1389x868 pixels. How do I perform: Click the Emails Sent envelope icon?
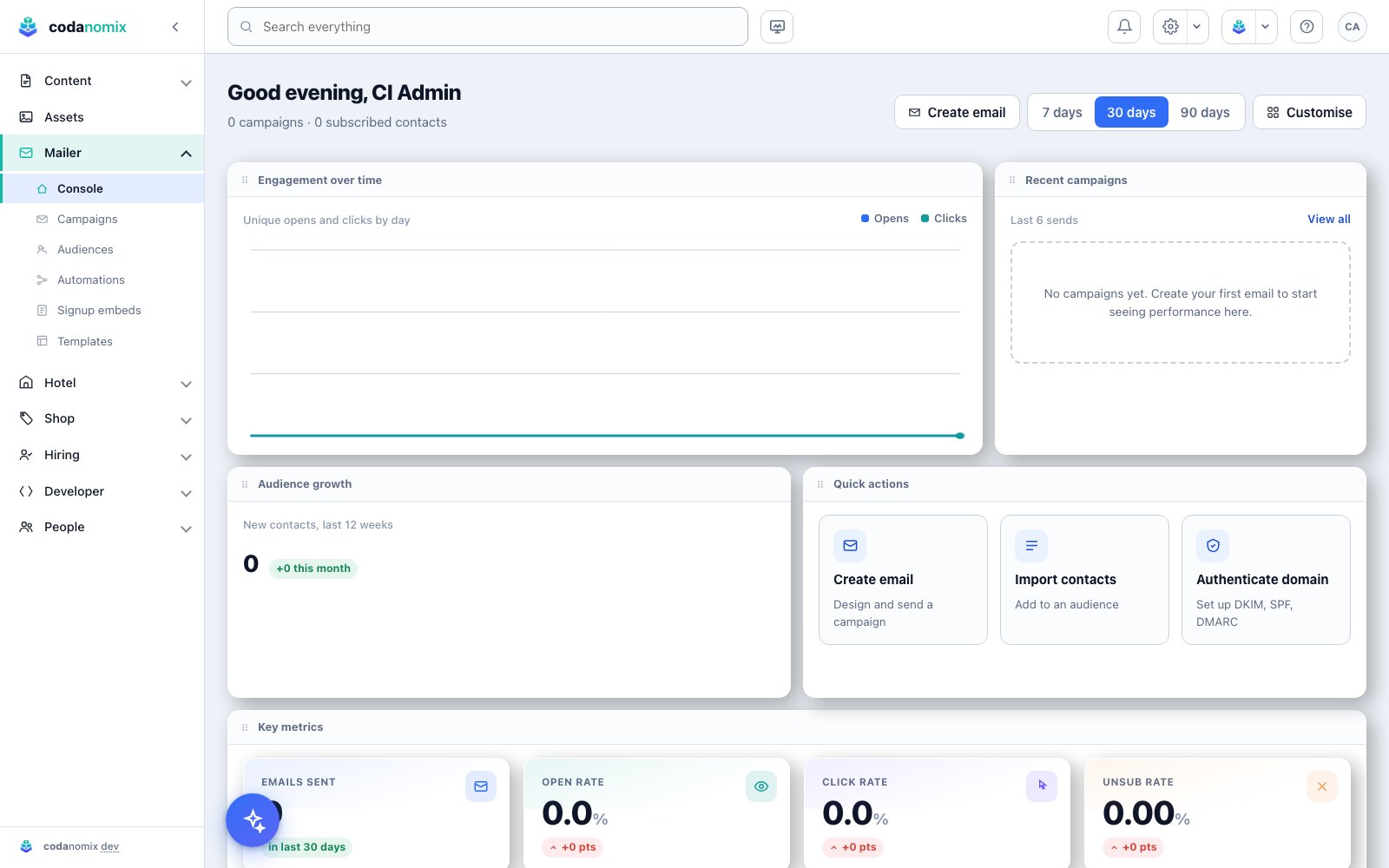pyautogui.click(x=481, y=786)
